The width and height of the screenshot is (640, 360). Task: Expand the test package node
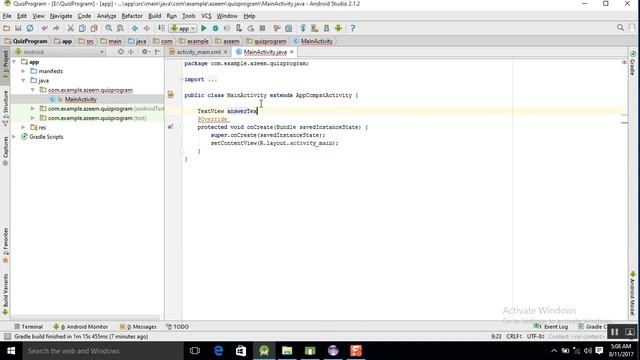[x=33, y=118]
